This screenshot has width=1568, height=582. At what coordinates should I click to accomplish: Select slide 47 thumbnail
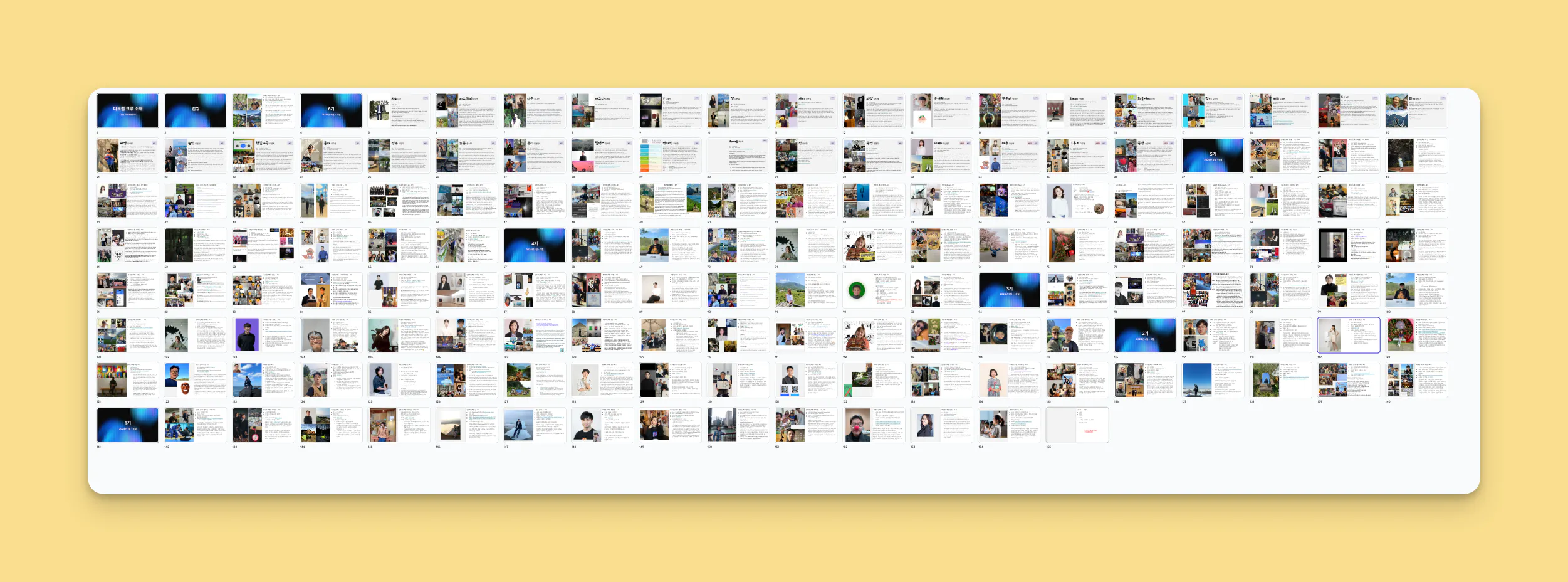tap(535, 201)
